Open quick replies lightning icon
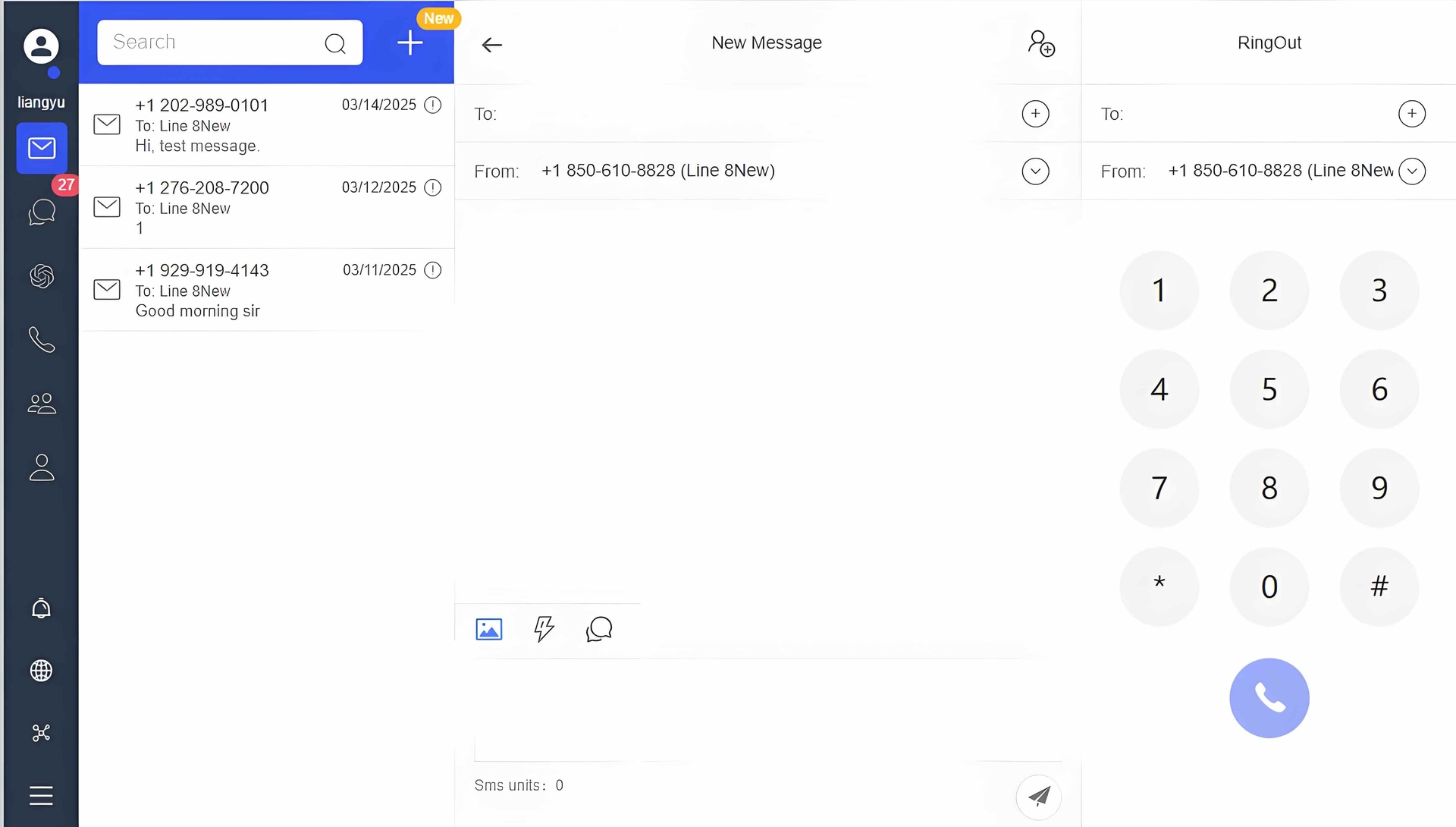This screenshot has height=827, width=1456. 544,629
